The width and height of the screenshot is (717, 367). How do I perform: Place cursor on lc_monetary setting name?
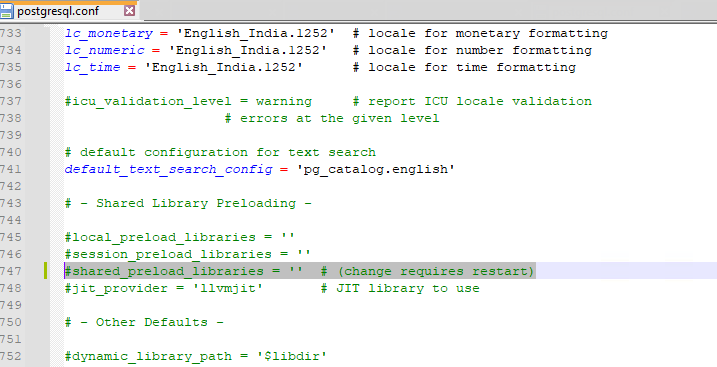click(109, 33)
